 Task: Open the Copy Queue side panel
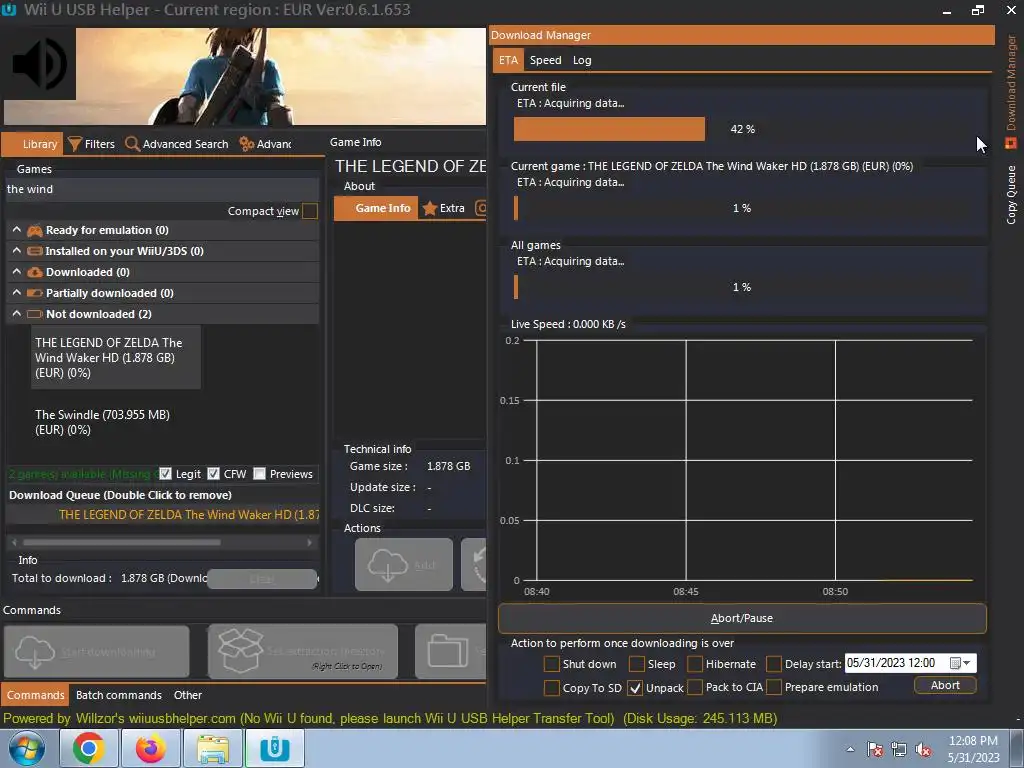pyautogui.click(x=1011, y=195)
